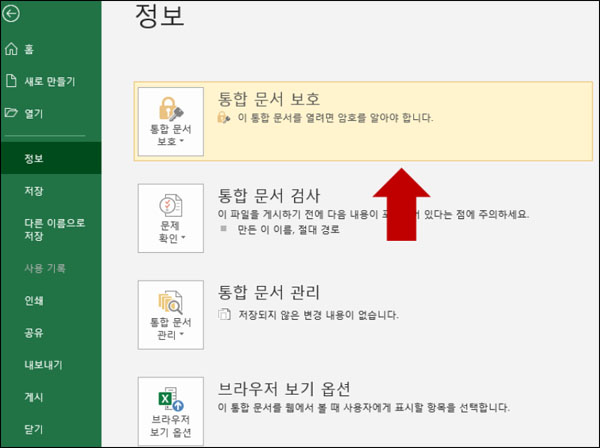Screen dimensions: 600x448
Task: Click description about web display items
Action: coord(364,407)
